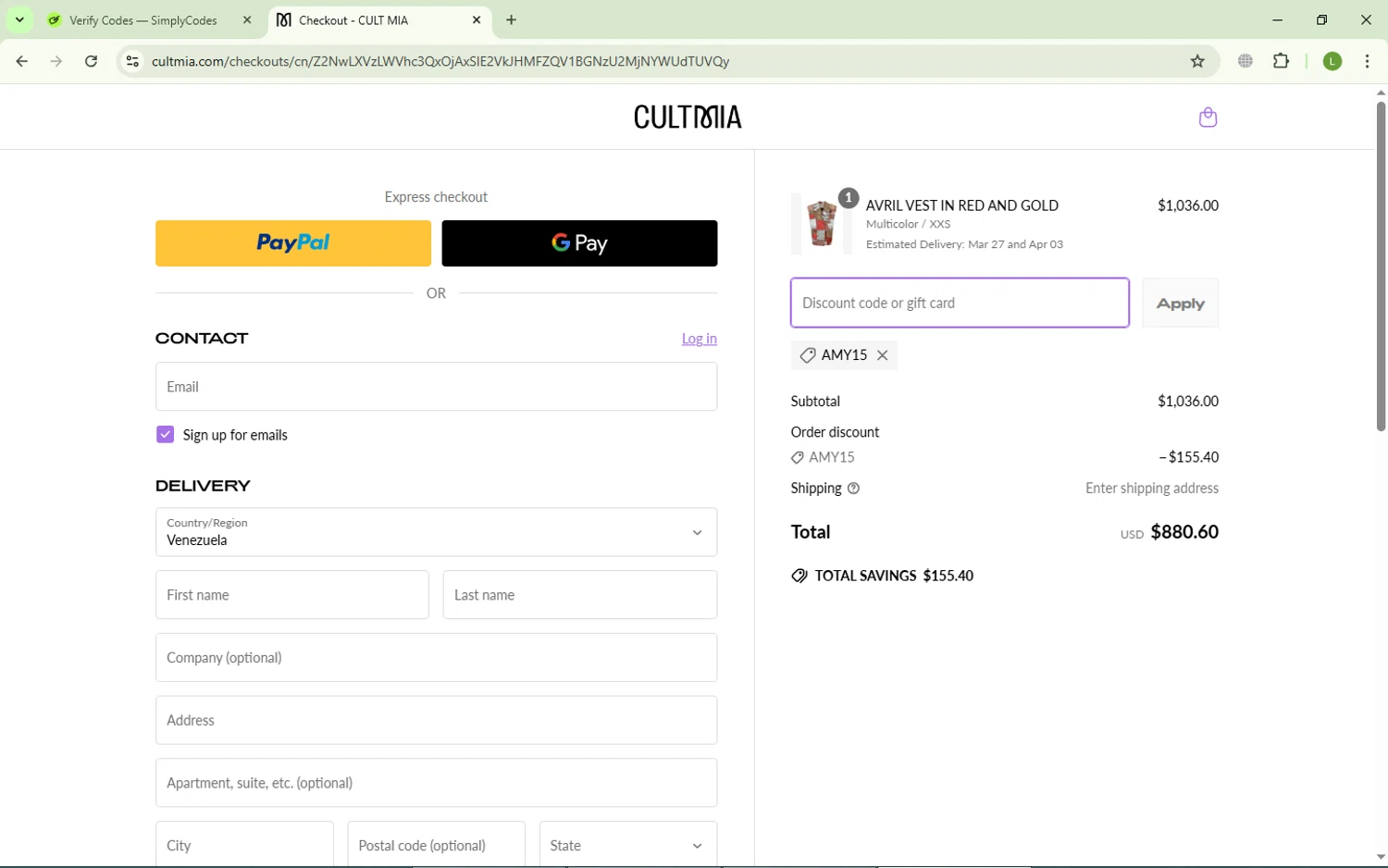Image resolution: width=1388 pixels, height=868 pixels.
Task: Click the -$155.40 discount amount
Action: pos(1188,457)
